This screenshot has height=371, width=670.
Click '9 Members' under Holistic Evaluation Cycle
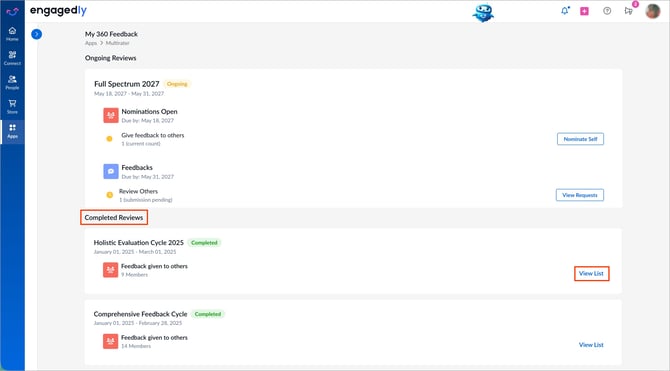click(134, 275)
